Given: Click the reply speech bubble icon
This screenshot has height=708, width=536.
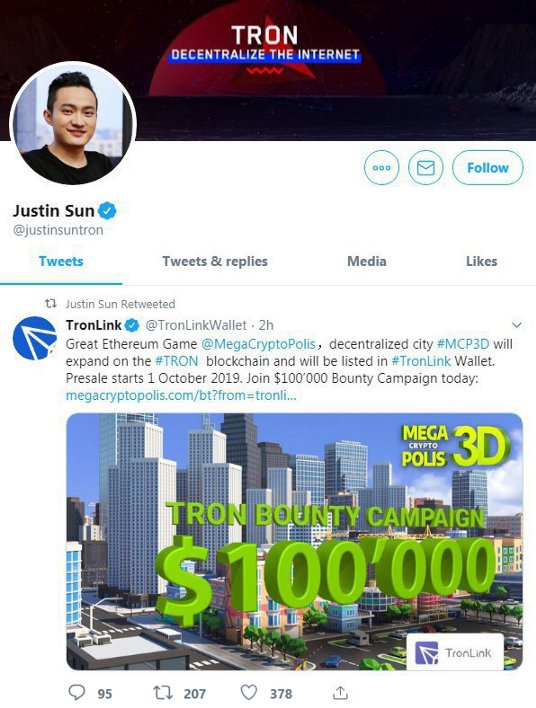Looking at the screenshot, I should pos(77,692).
